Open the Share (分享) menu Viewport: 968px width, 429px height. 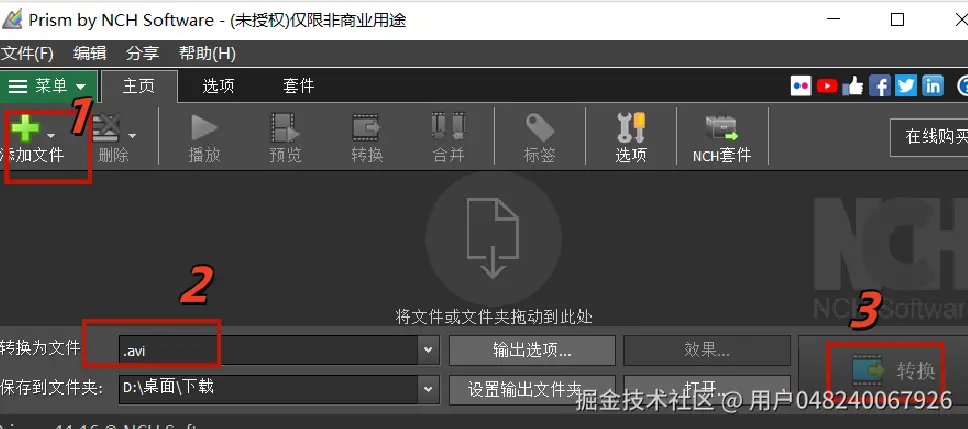(x=143, y=54)
